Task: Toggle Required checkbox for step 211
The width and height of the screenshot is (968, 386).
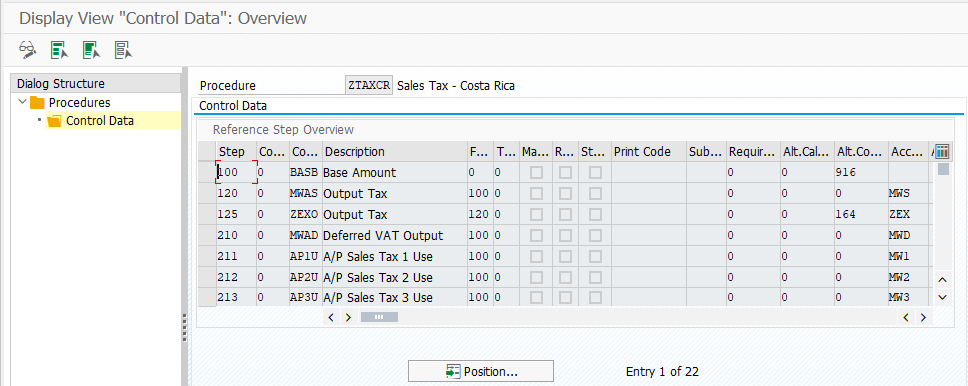Action: (565, 256)
